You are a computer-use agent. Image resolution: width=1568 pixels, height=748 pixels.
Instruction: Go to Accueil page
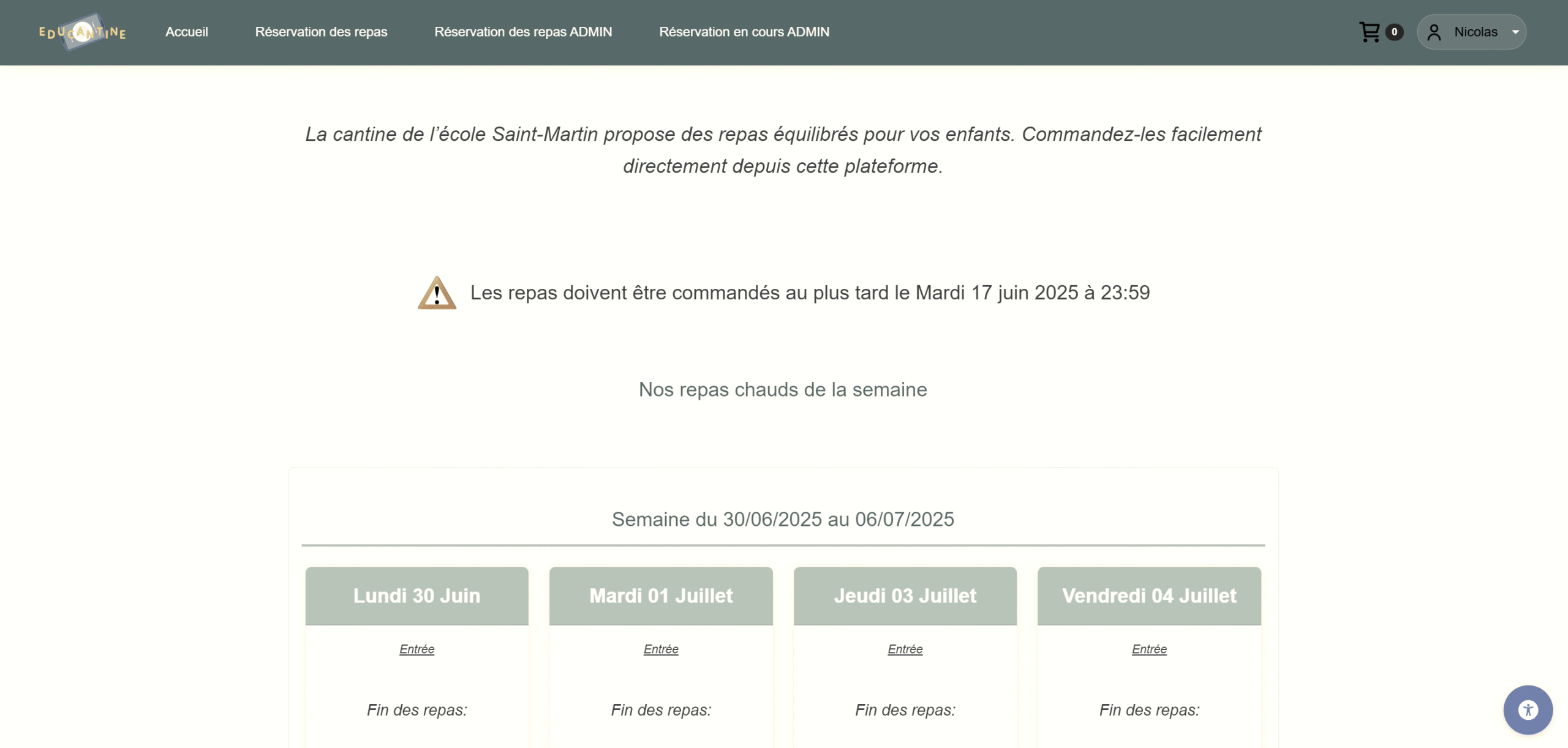(x=187, y=32)
